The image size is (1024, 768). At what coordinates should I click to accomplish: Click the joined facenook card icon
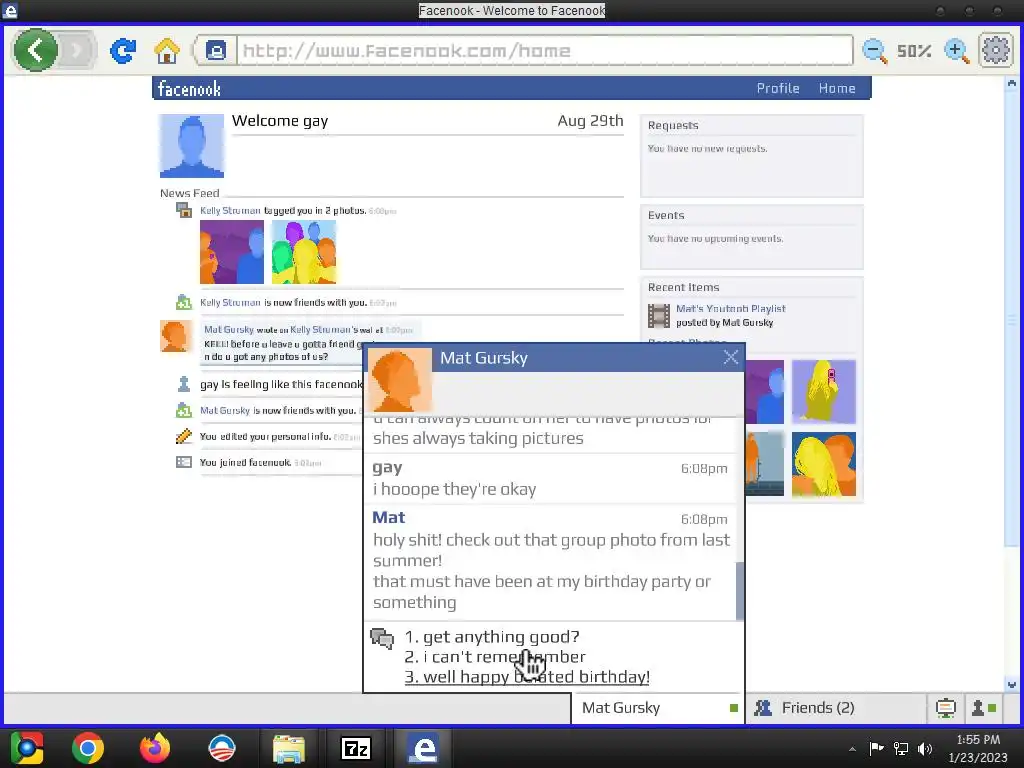tap(184, 462)
